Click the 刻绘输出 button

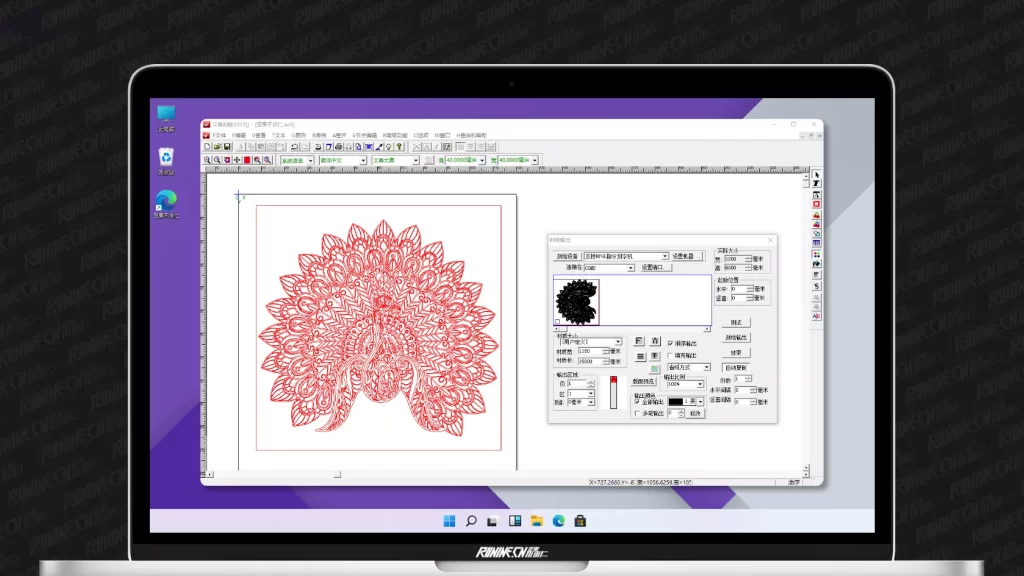click(735, 338)
